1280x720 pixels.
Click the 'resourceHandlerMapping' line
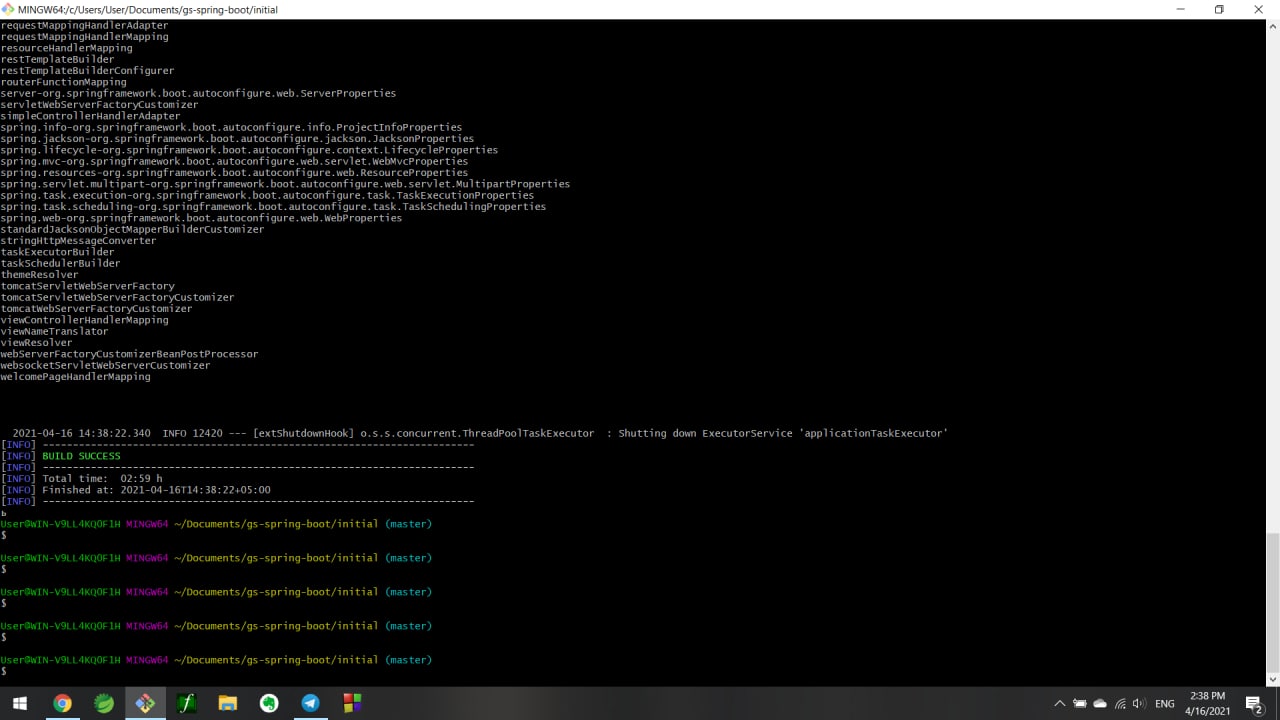click(x=66, y=48)
